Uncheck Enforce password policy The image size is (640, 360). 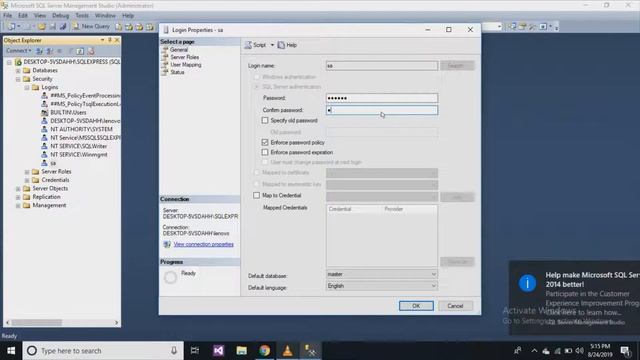(x=265, y=142)
